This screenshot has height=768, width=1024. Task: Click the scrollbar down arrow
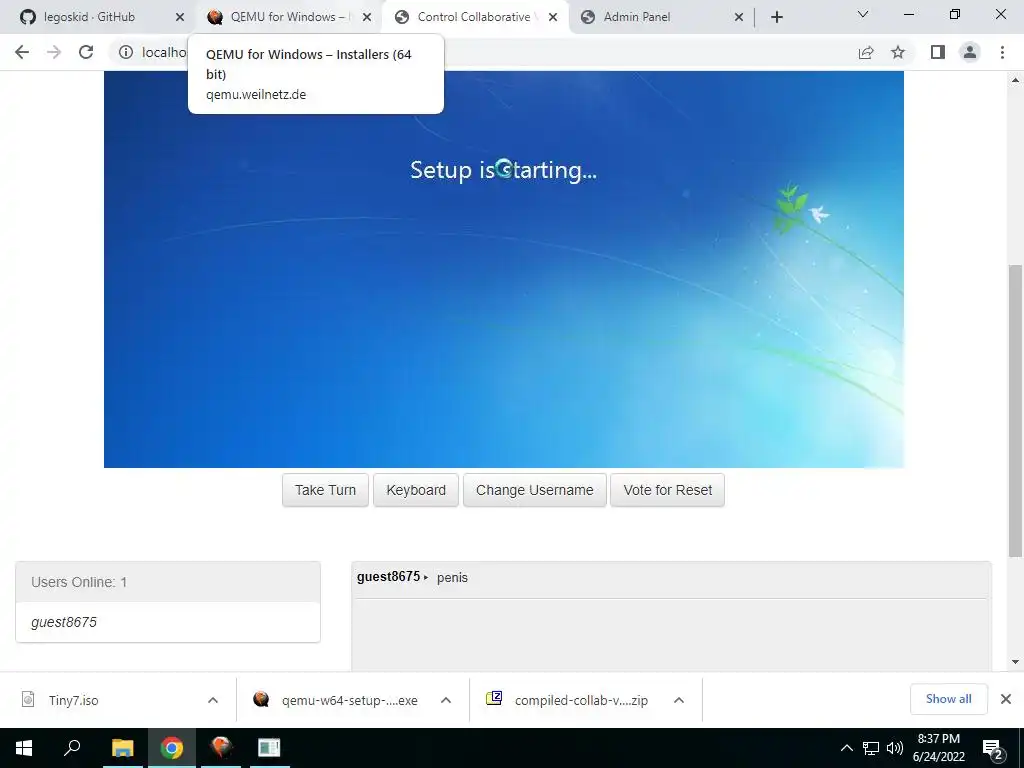click(x=1015, y=662)
